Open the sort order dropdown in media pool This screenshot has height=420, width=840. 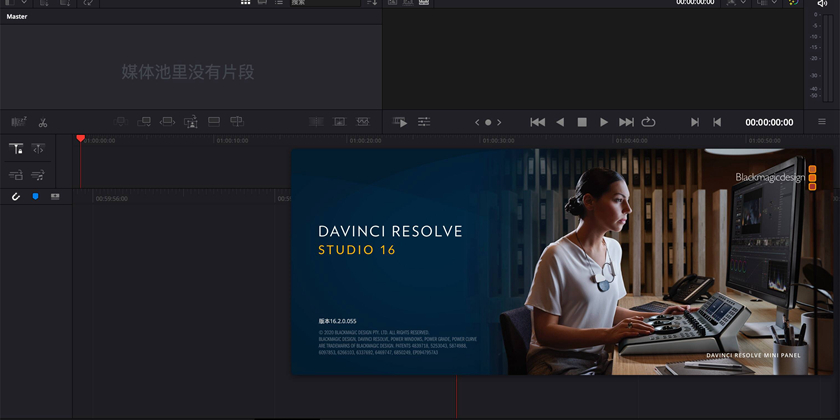point(372,3)
